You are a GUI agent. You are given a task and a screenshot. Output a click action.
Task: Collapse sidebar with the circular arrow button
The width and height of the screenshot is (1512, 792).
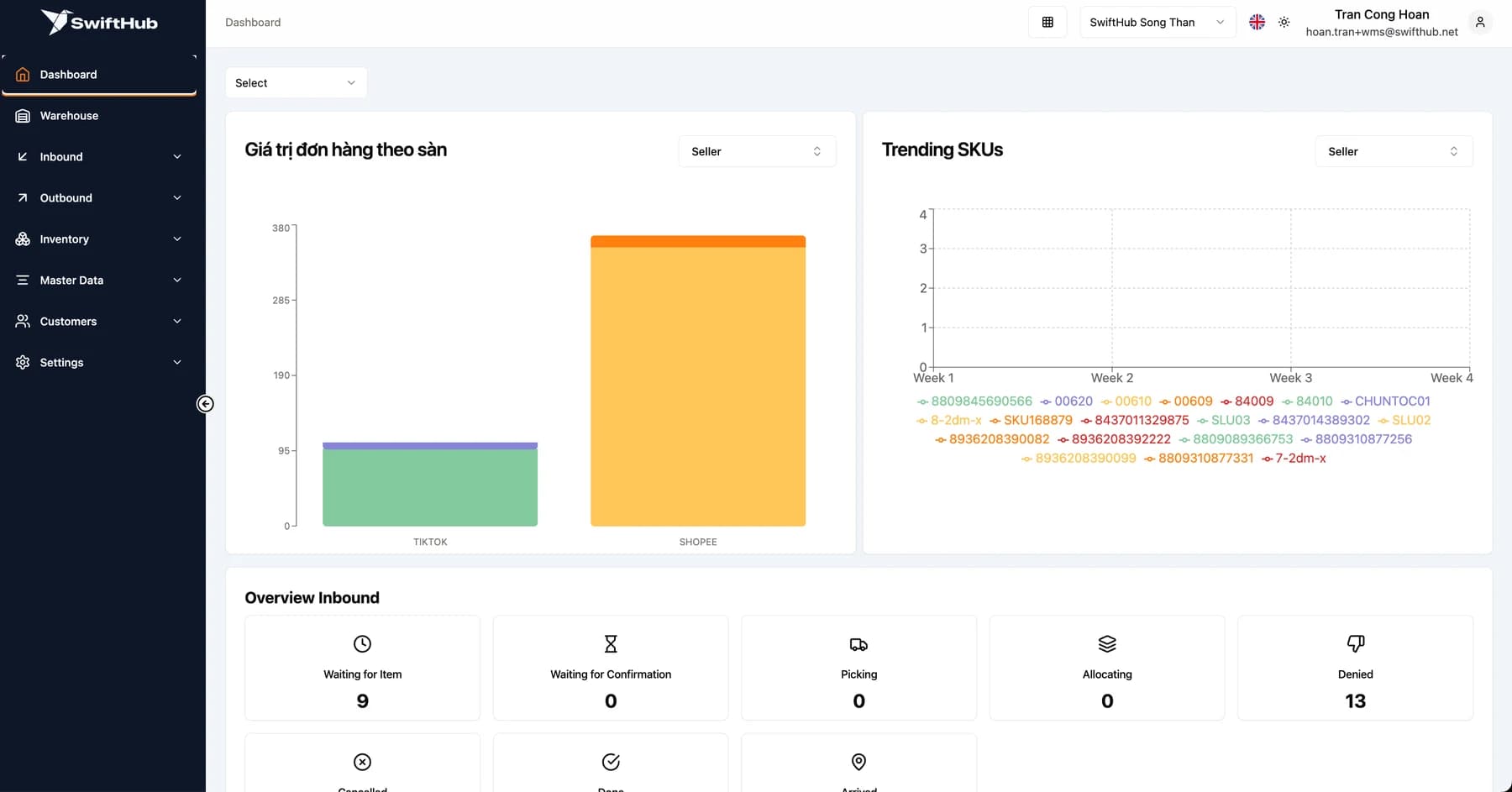pos(205,404)
